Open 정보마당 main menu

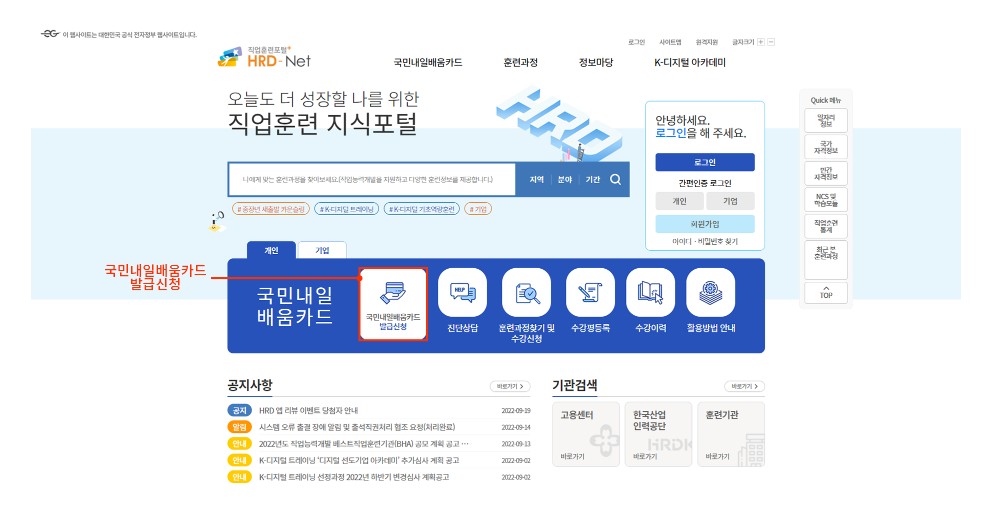(x=596, y=62)
